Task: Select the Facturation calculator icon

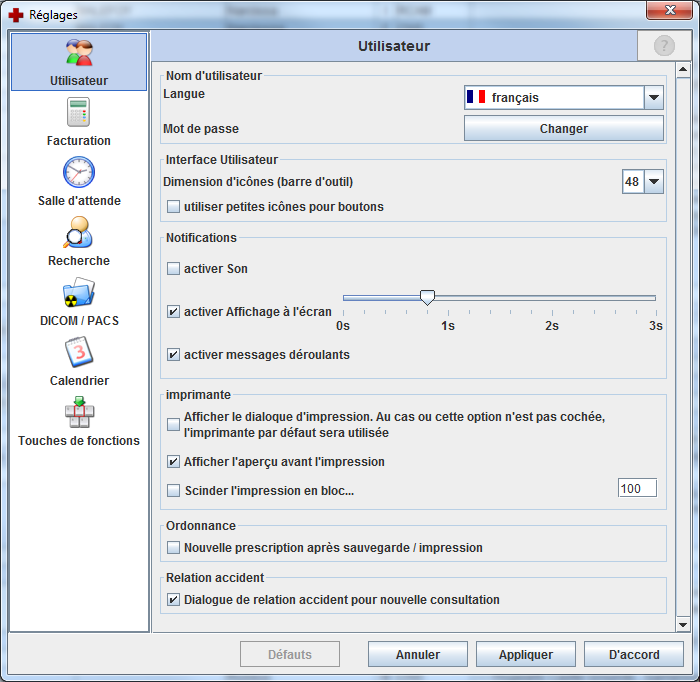Action: click(79, 113)
